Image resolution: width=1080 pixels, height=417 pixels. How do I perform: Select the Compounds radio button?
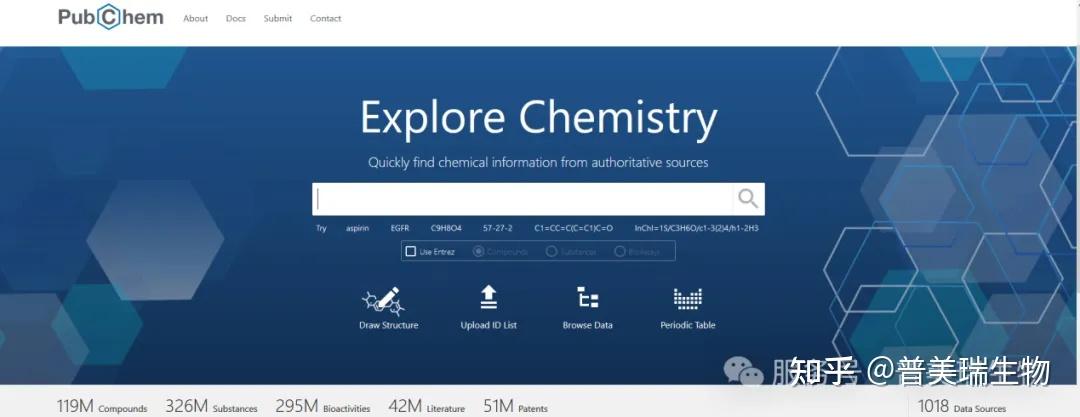click(478, 252)
